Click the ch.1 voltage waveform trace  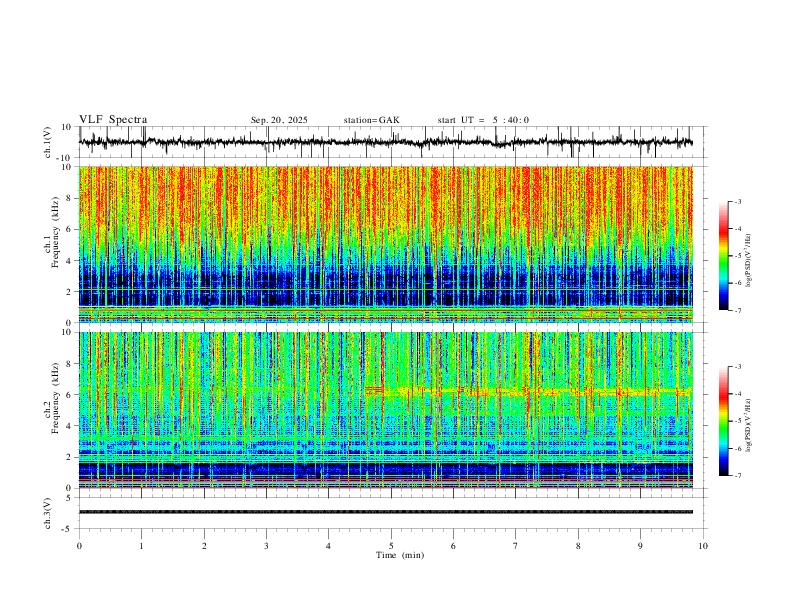385,142
